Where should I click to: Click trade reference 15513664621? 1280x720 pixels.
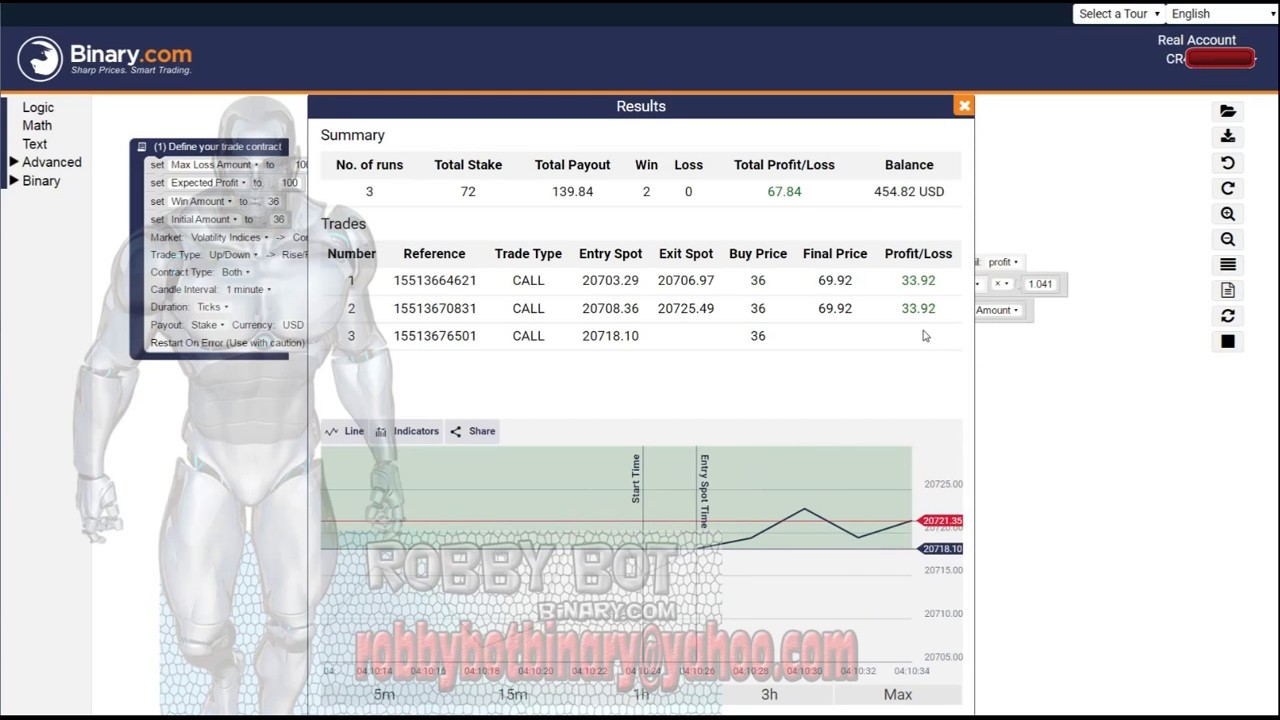point(434,281)
